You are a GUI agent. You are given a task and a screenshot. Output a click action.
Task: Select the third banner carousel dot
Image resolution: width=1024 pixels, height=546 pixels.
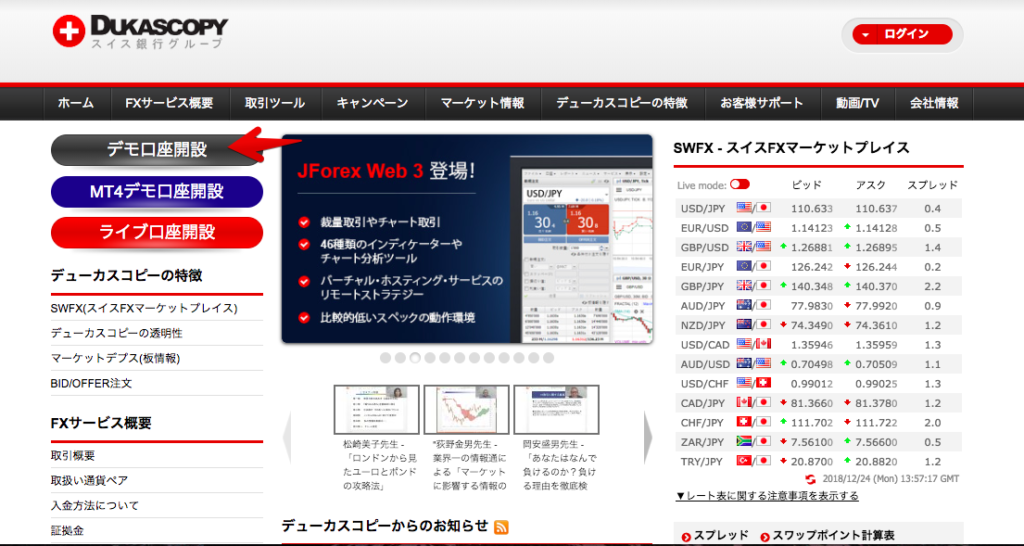coord(415,358)
